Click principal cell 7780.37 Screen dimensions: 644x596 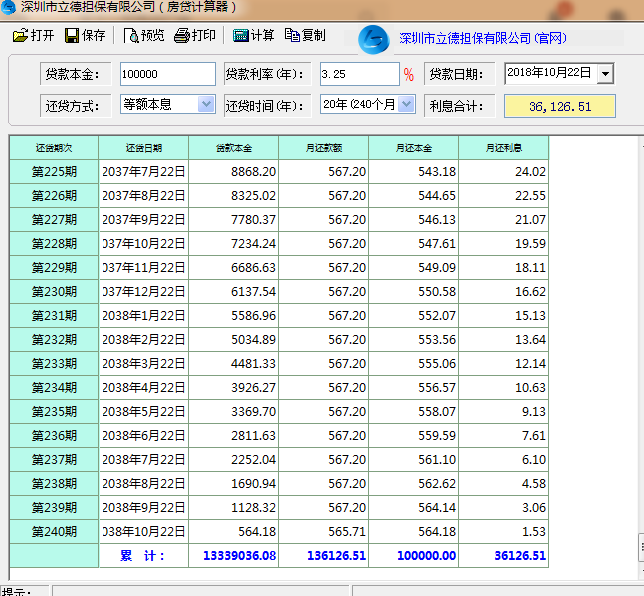coord(234,220)
